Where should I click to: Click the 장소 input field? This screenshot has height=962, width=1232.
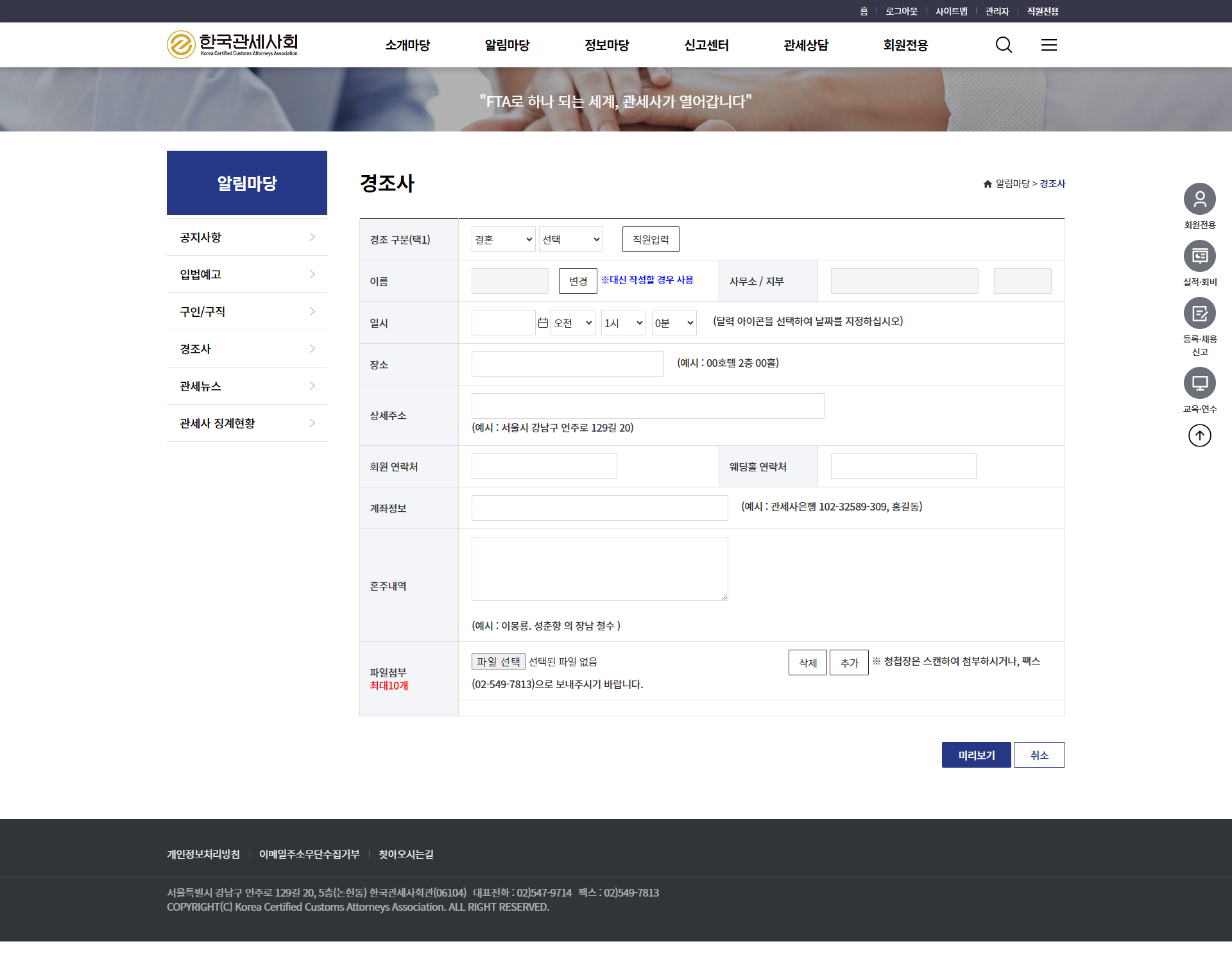pyautogui.click(x=567, y=364)
